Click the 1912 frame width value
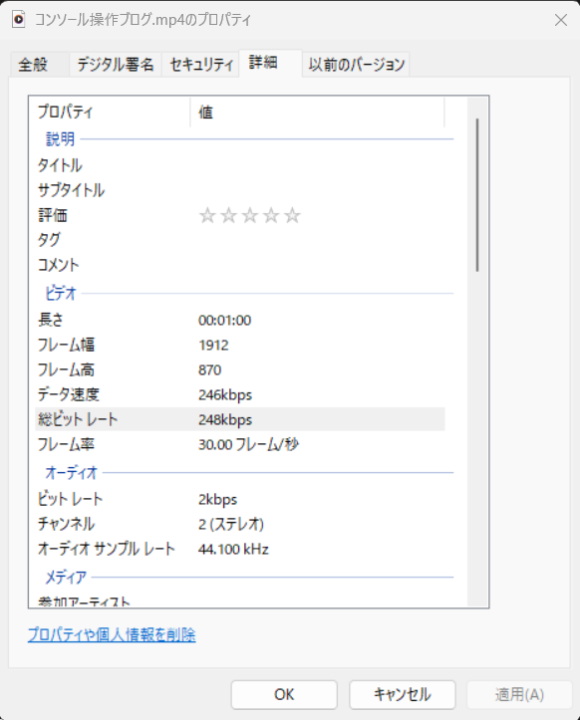This screenshot has height=720, width=580. [214, 345]
